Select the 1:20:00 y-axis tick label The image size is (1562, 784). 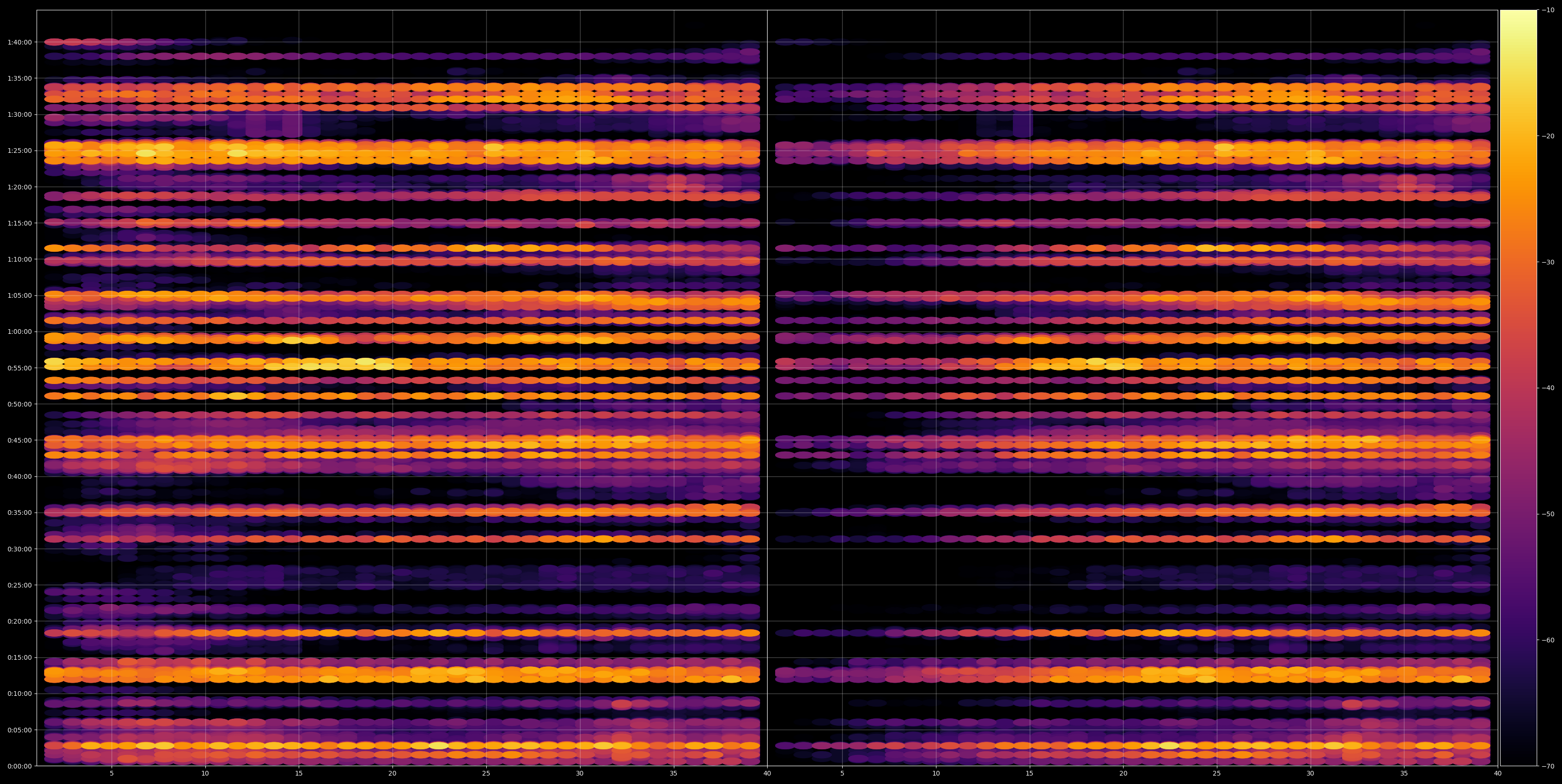coord(19,187)
